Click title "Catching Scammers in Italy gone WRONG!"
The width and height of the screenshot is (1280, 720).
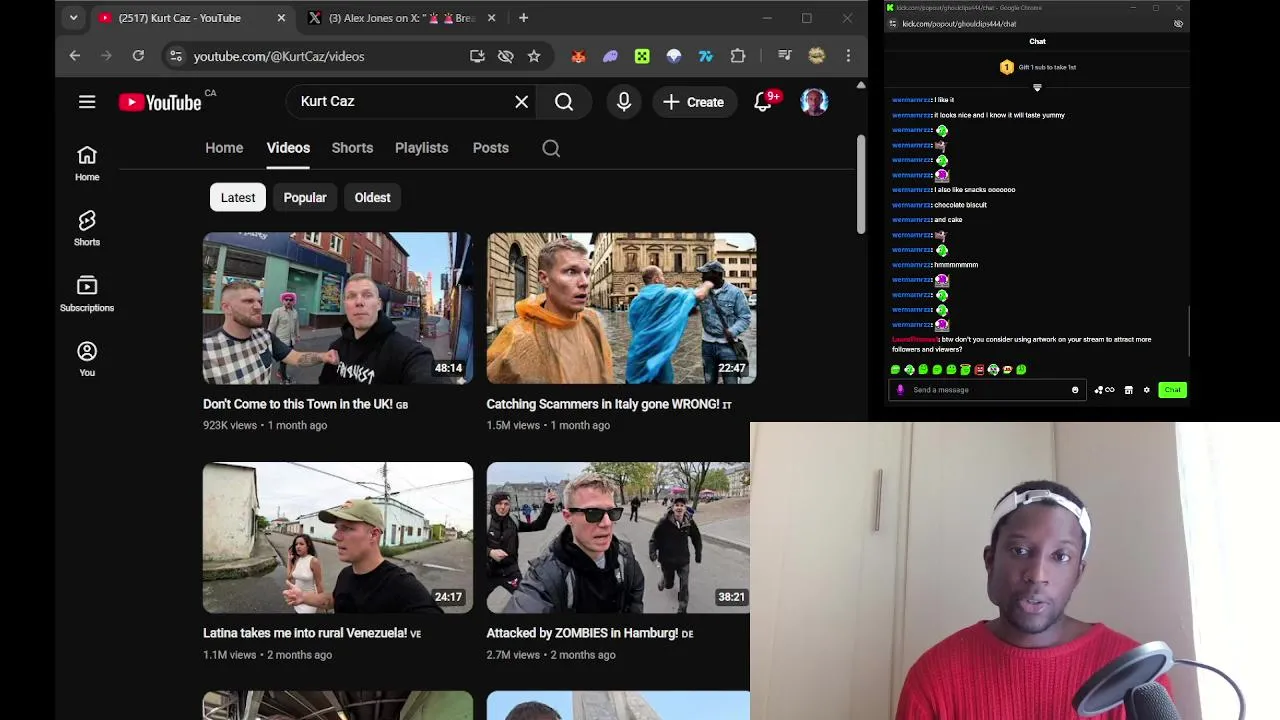603,404
